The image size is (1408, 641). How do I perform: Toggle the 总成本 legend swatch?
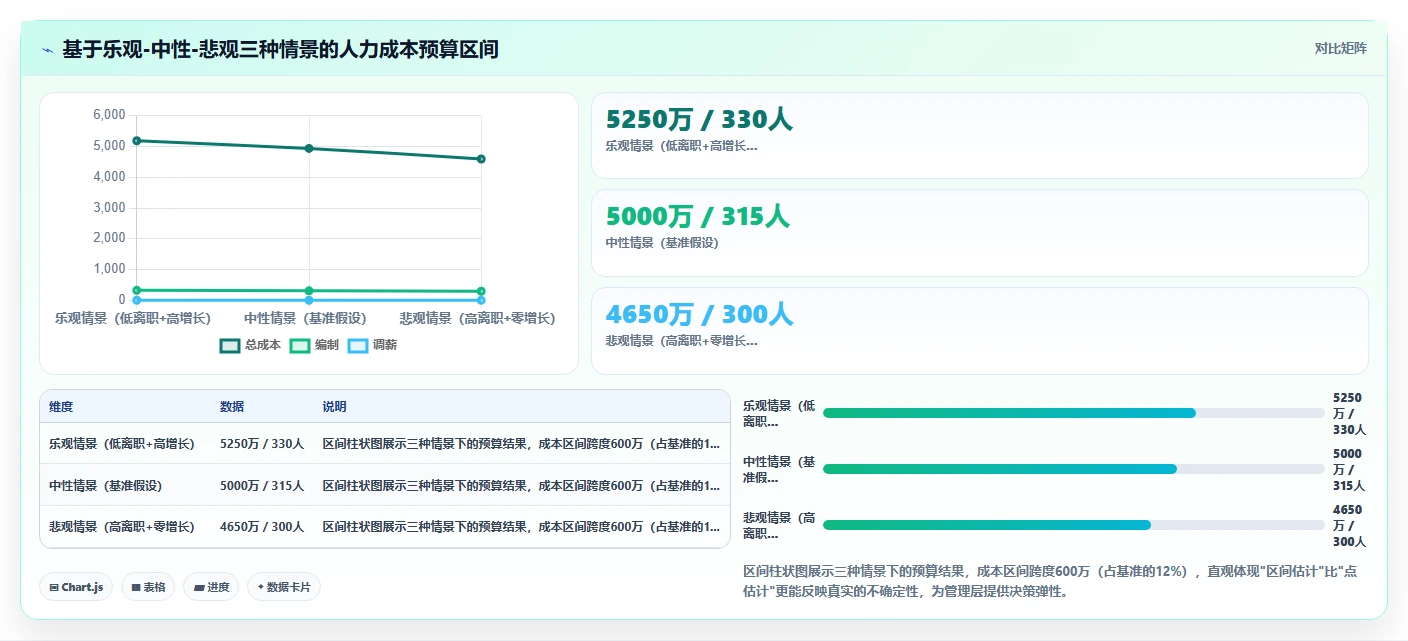click(230, 345)
